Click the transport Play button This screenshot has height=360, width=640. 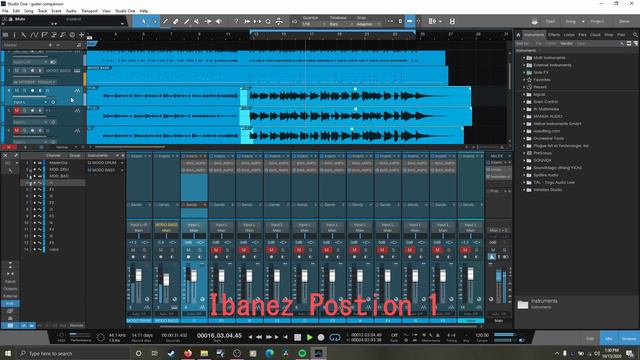point(309,338)
